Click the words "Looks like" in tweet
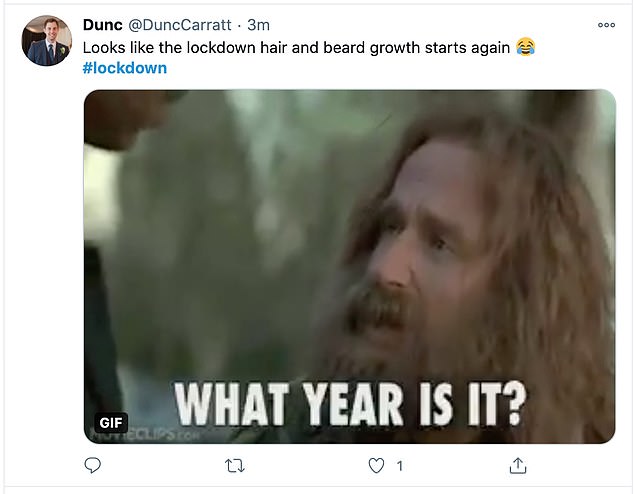The width and height of the screenshot is (634, 494). point(116,47)
